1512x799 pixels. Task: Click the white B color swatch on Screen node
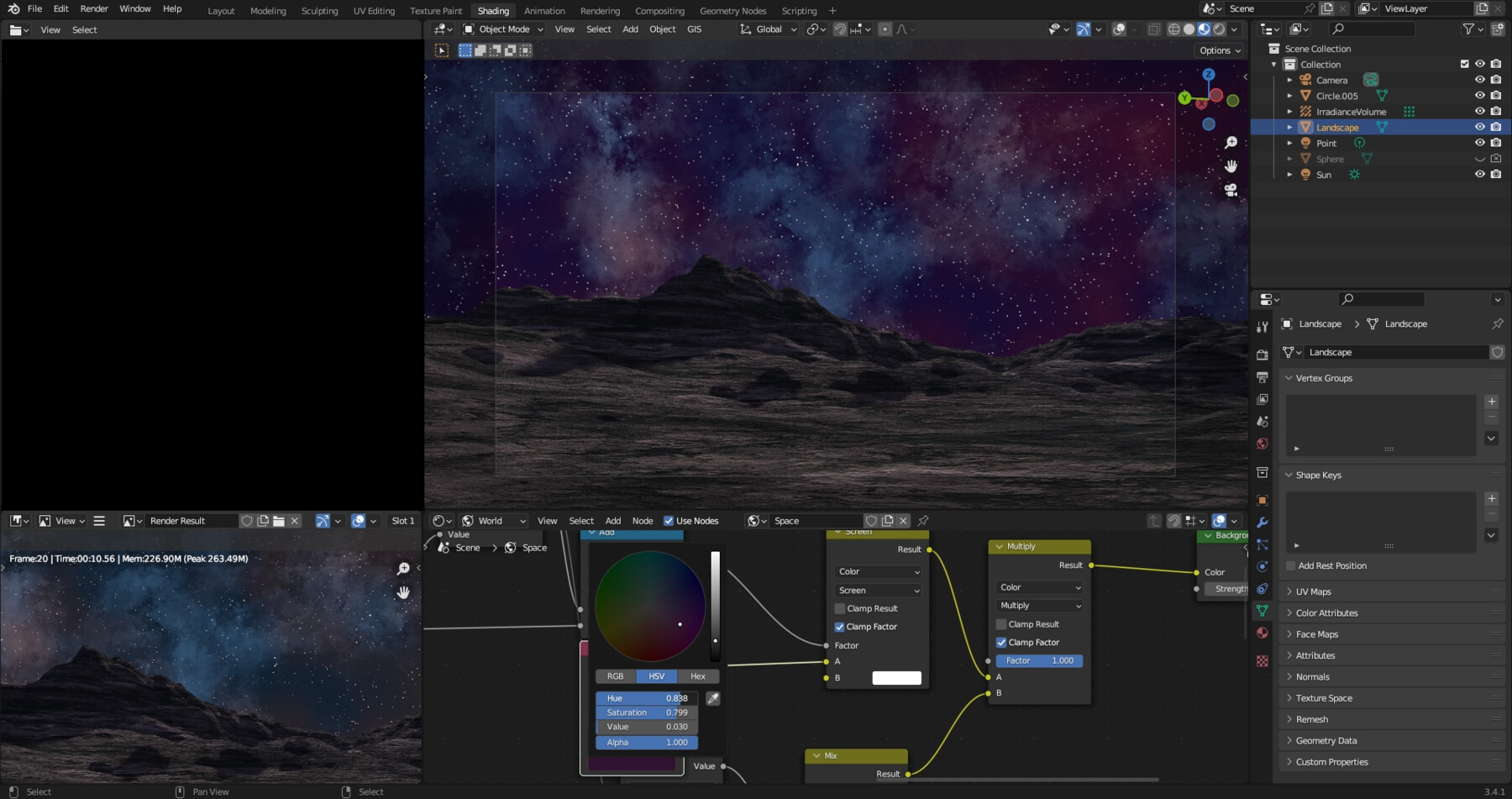click(x=896, y=678)
